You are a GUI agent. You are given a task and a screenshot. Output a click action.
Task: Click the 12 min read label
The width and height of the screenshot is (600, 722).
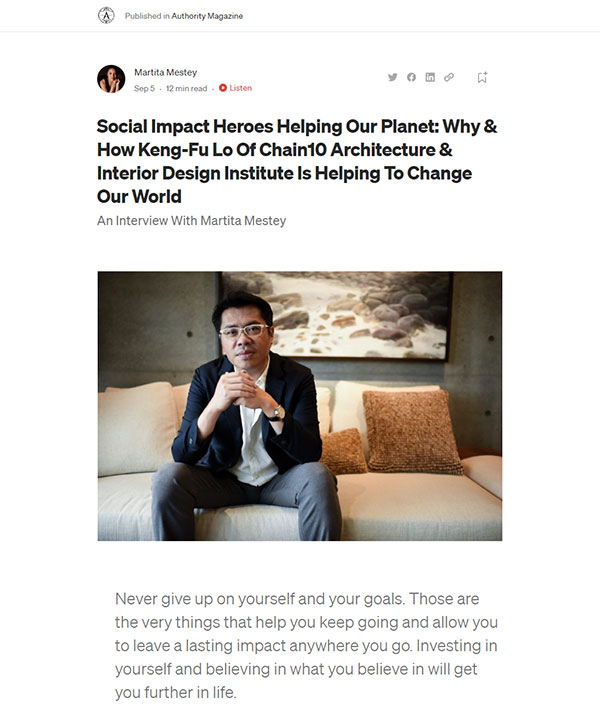point(186,88)
